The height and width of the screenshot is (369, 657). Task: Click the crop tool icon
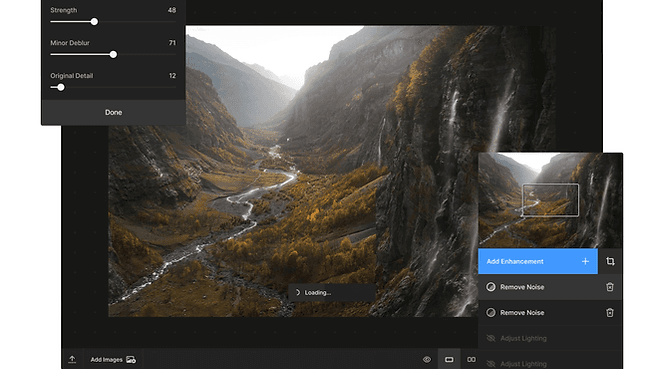610,261
